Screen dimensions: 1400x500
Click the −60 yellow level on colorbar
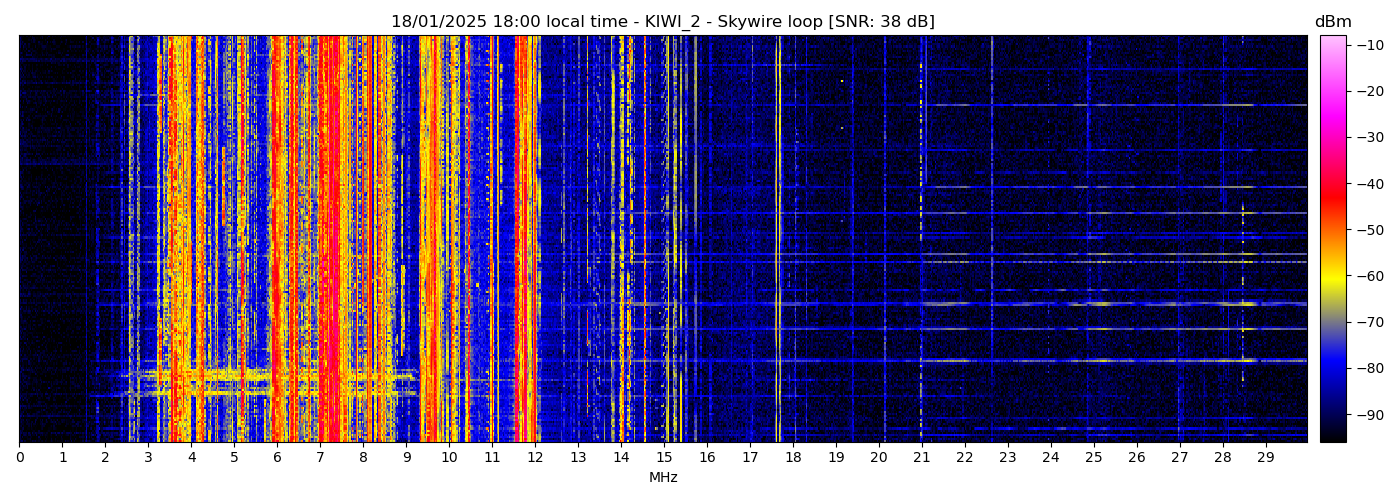1333,276
